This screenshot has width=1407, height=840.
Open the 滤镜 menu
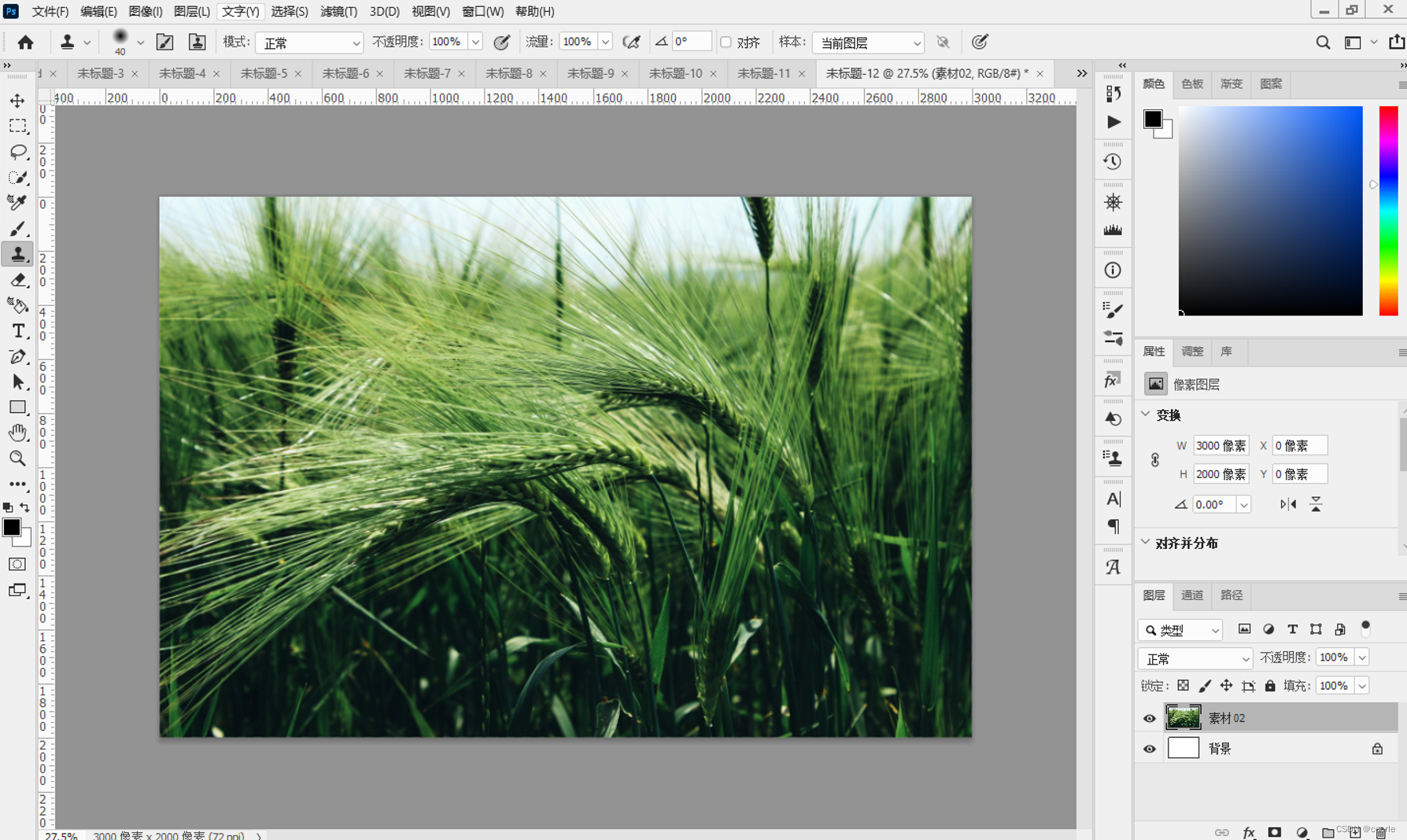coord(338,12)
